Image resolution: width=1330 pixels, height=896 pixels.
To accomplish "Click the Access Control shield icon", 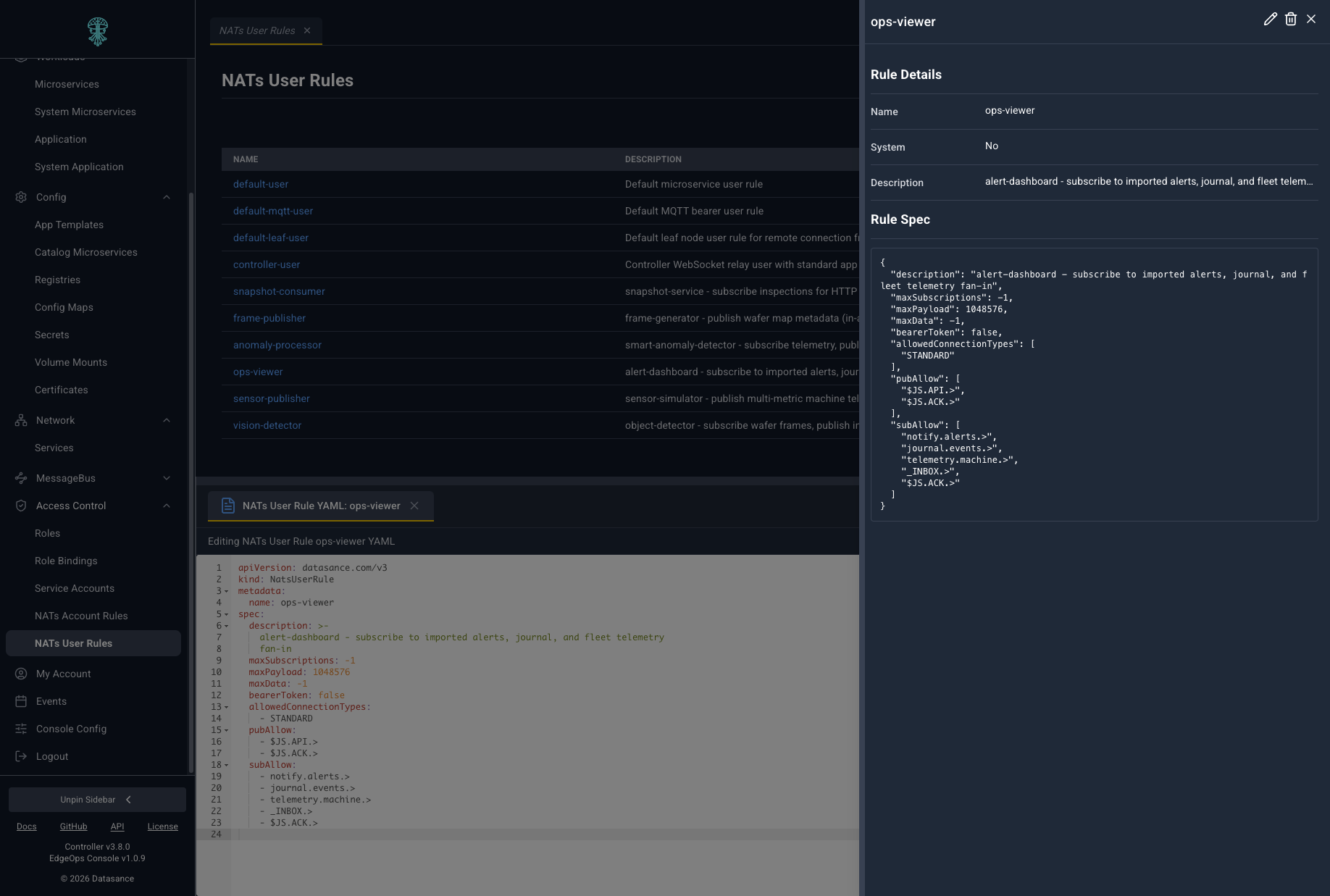I will [x=21, y=506].
